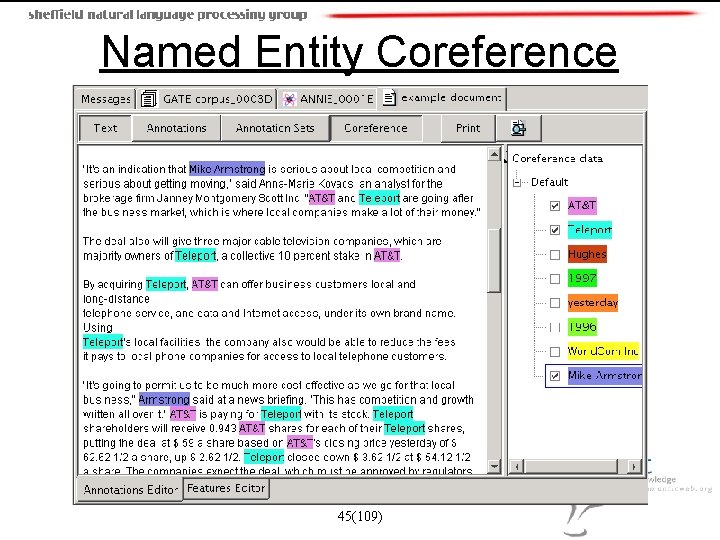Viewport: 720px width, 540px height.
Task: Click the GATE corpus document stack icon
Action: coord(149,99)
